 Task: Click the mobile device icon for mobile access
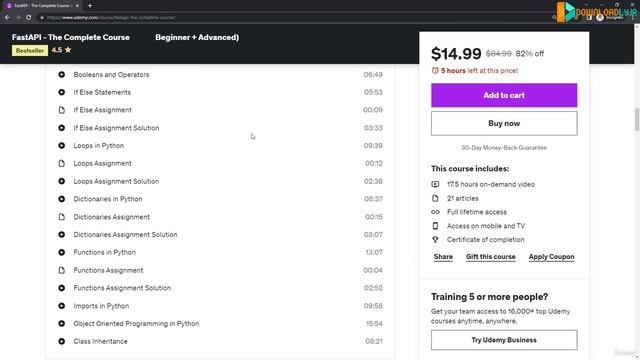(435, 226)
